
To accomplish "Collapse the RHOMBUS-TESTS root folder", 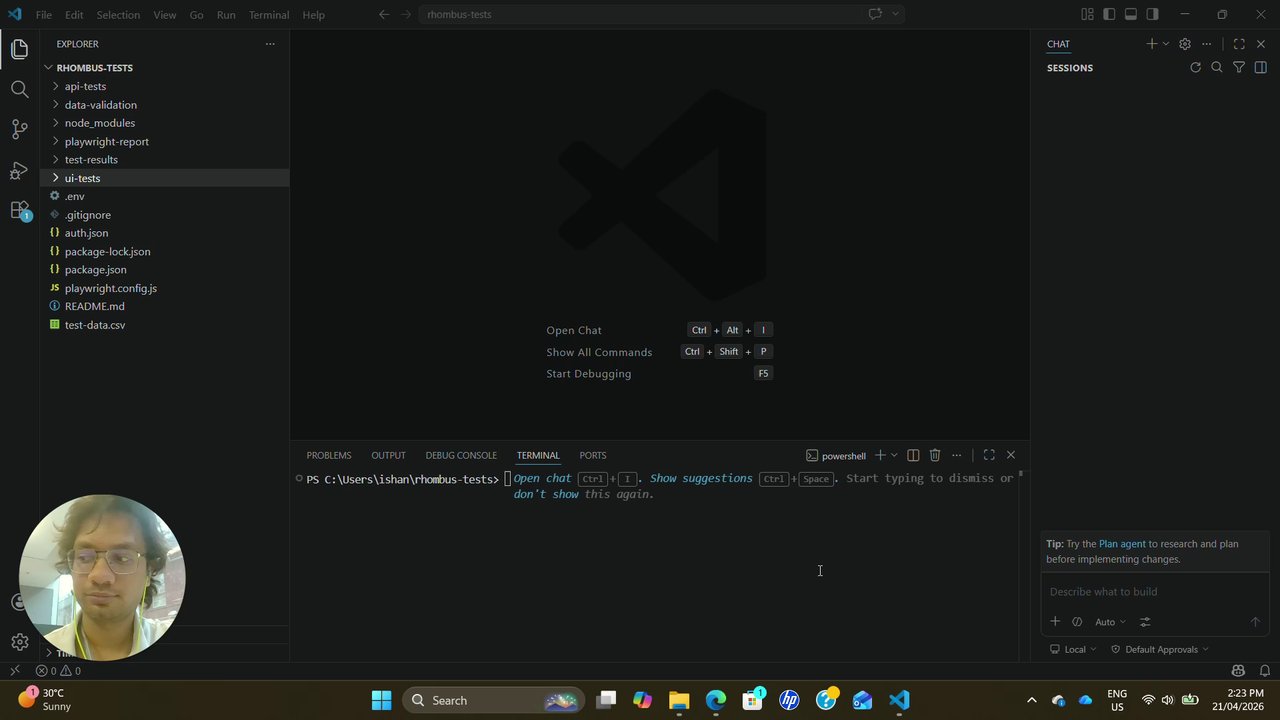I will coord(164,68).
